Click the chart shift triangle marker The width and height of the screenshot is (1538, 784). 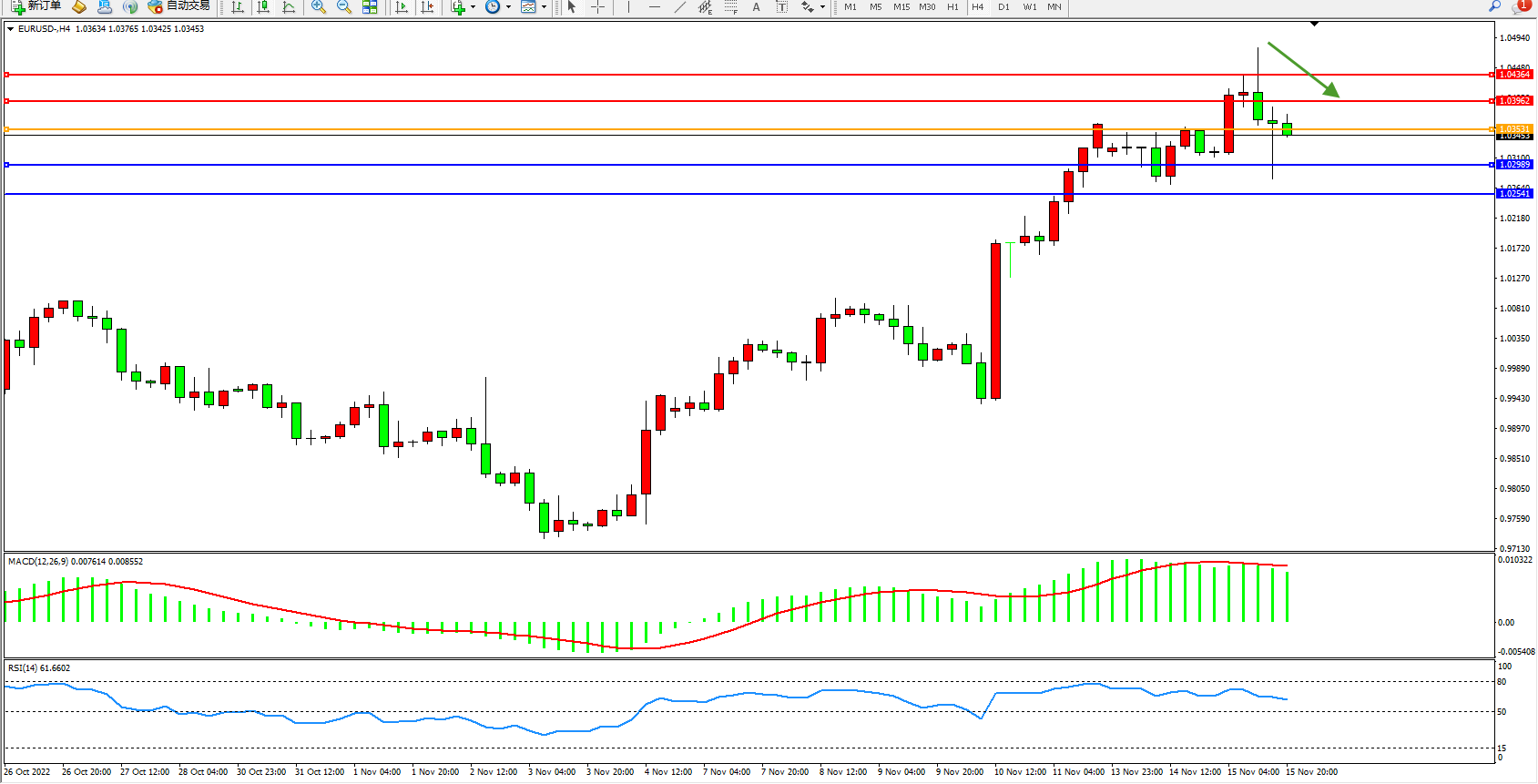click(x=1314, y=24)
